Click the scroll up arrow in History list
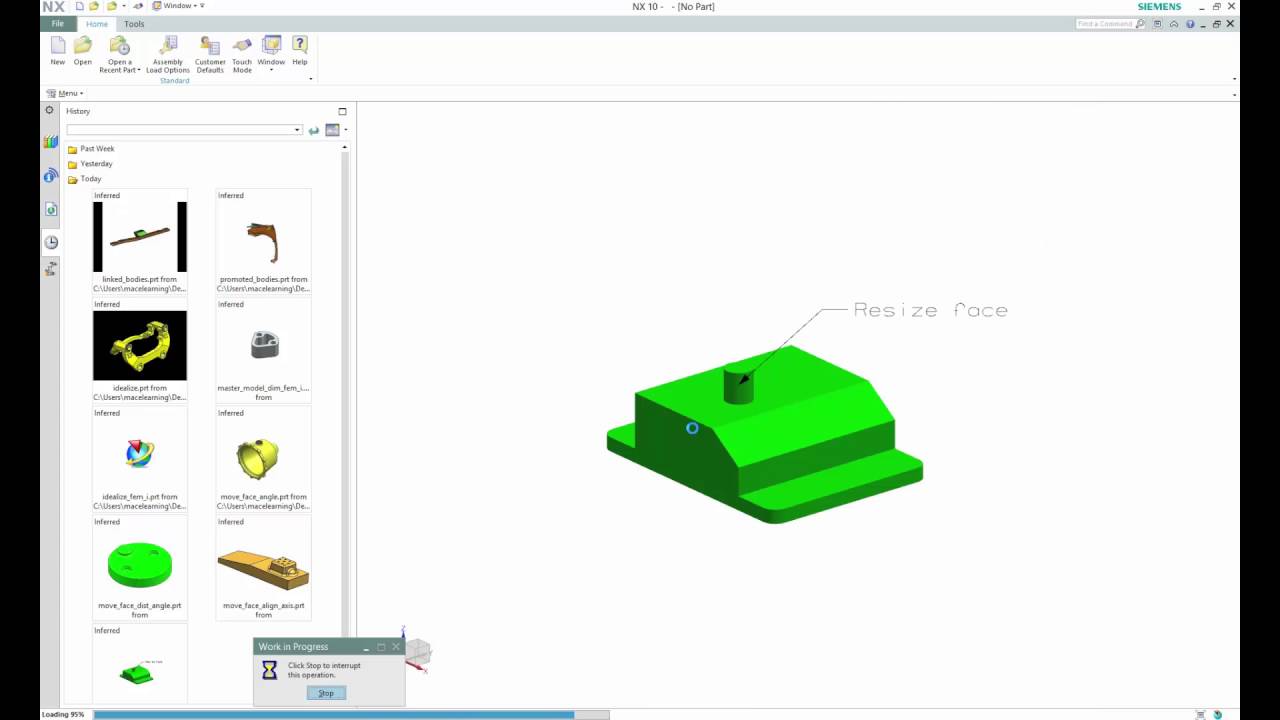The height and width of the screenshot is (720, 1280). pyautogui.click(x=345, y=148)
